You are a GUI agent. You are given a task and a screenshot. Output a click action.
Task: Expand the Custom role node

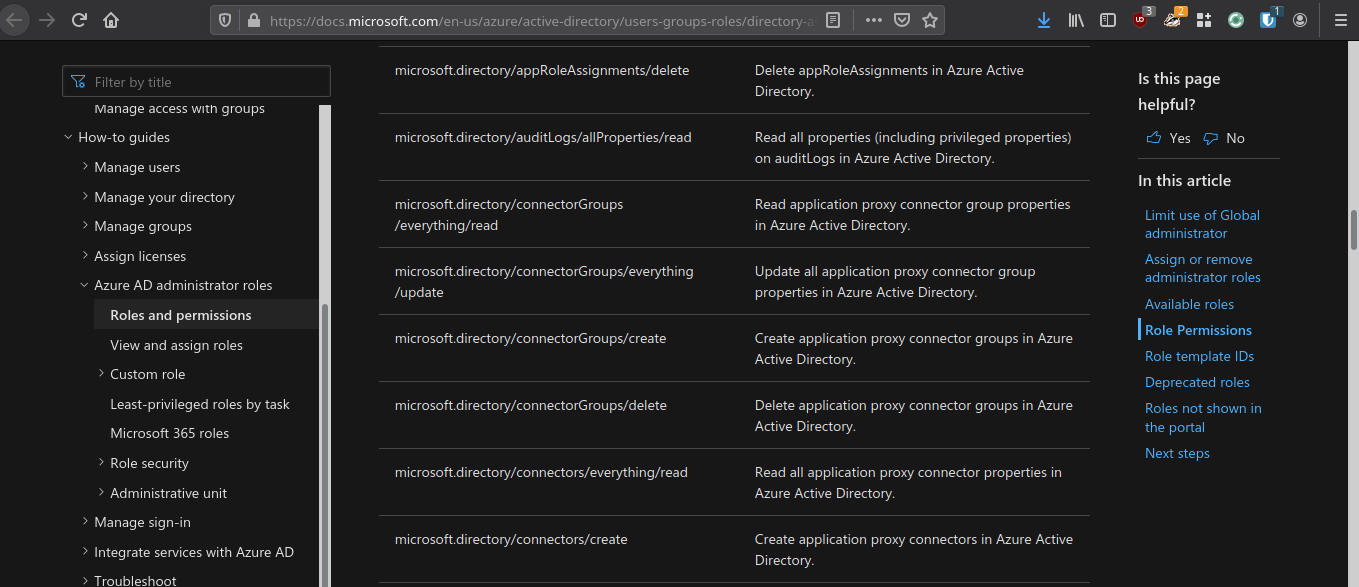click(x=101, y=374)
